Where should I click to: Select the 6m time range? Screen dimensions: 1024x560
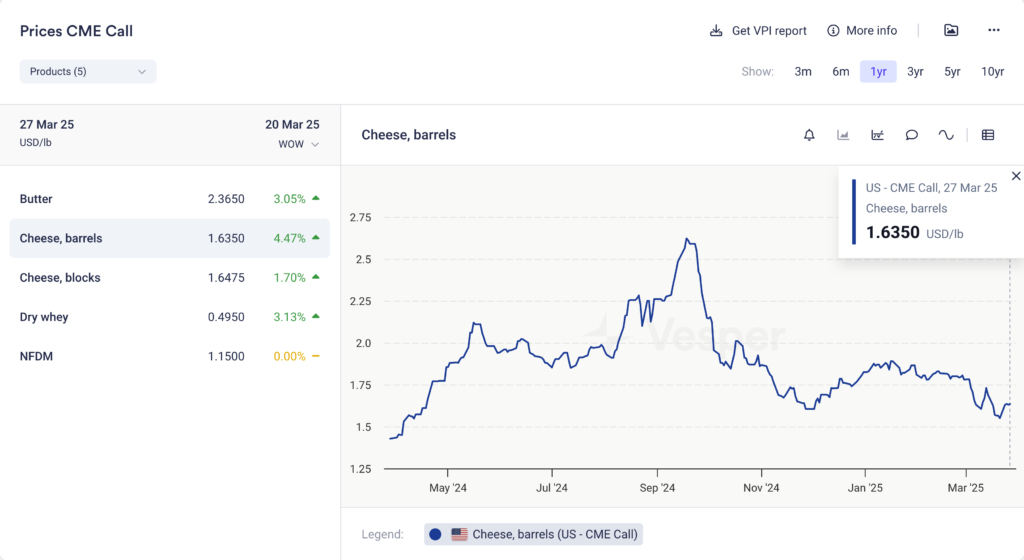tap(841, 72)
